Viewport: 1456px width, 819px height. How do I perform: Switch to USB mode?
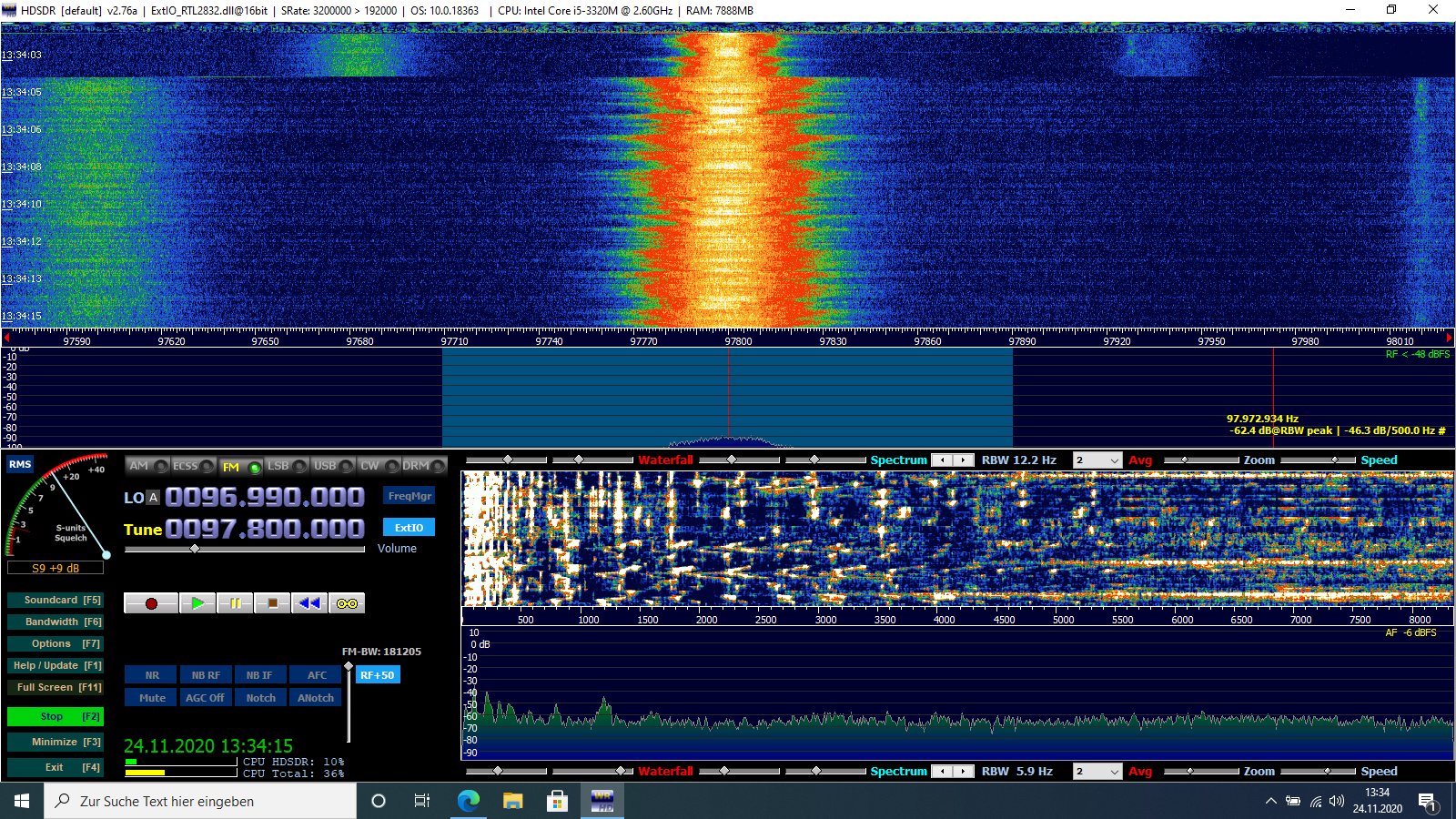pyautogui.click(x=333, y=466)
